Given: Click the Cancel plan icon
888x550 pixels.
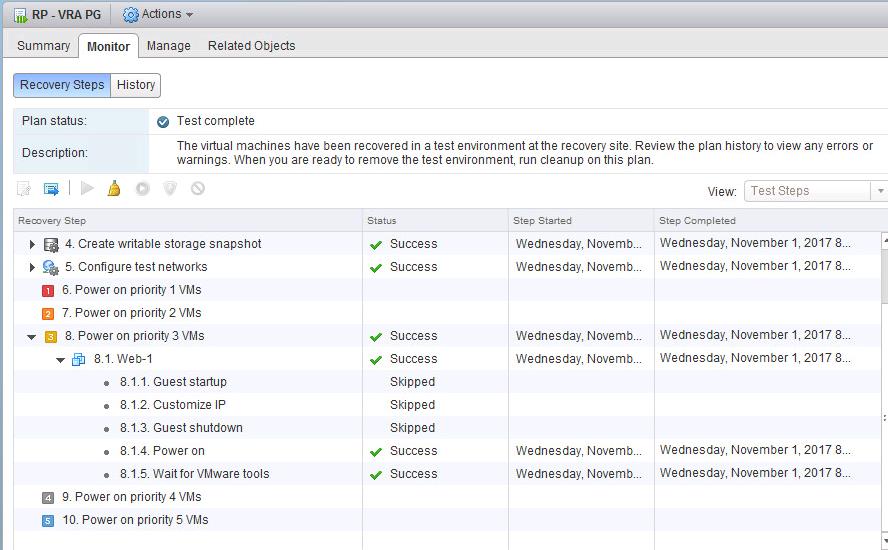Looking at the screenshot, I should point(198,188).
